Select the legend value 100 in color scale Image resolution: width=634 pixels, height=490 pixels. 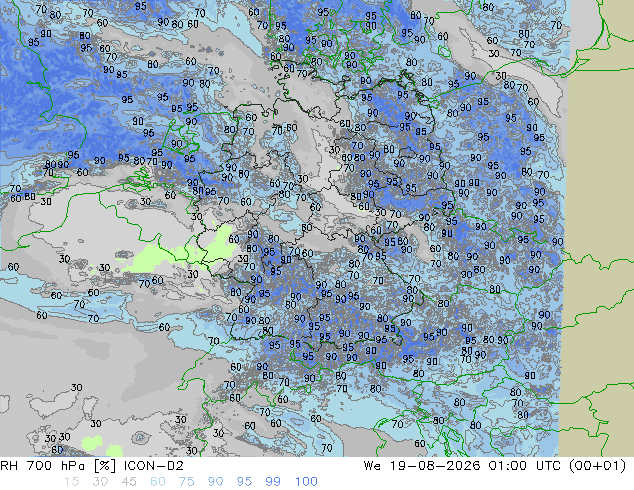tap(306, 482)
